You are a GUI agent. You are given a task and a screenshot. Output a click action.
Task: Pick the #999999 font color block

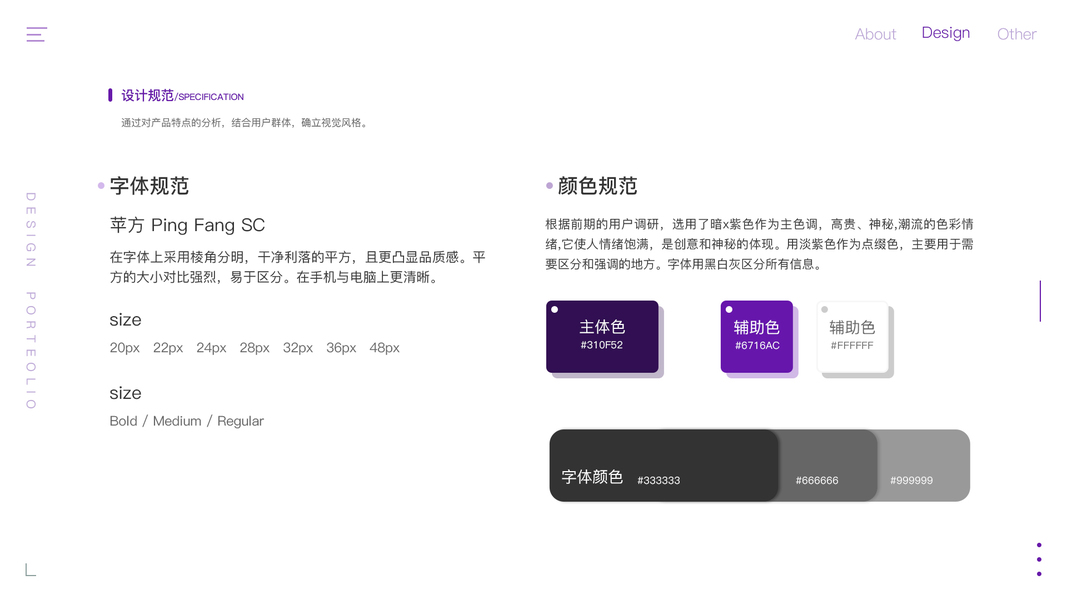click(923, 465)
